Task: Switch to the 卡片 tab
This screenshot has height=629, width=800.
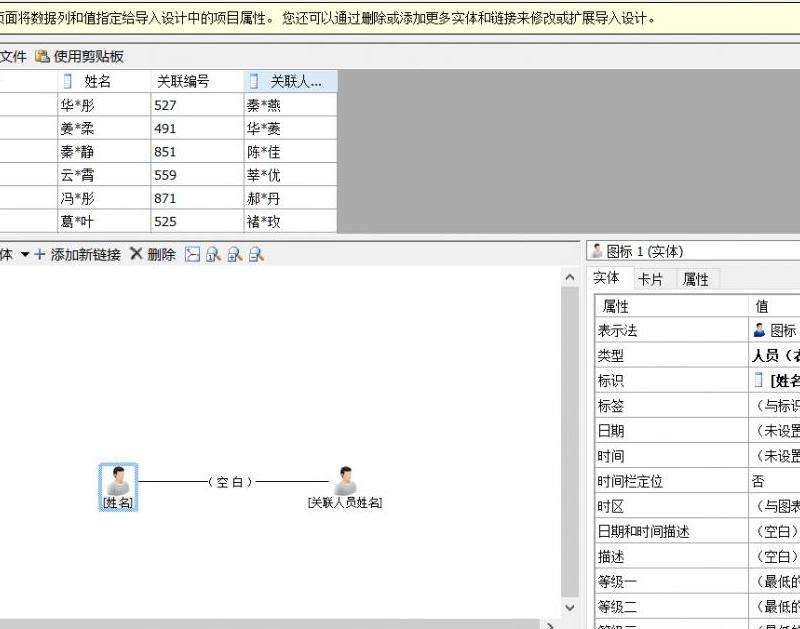Action: (x=651, y=279)
